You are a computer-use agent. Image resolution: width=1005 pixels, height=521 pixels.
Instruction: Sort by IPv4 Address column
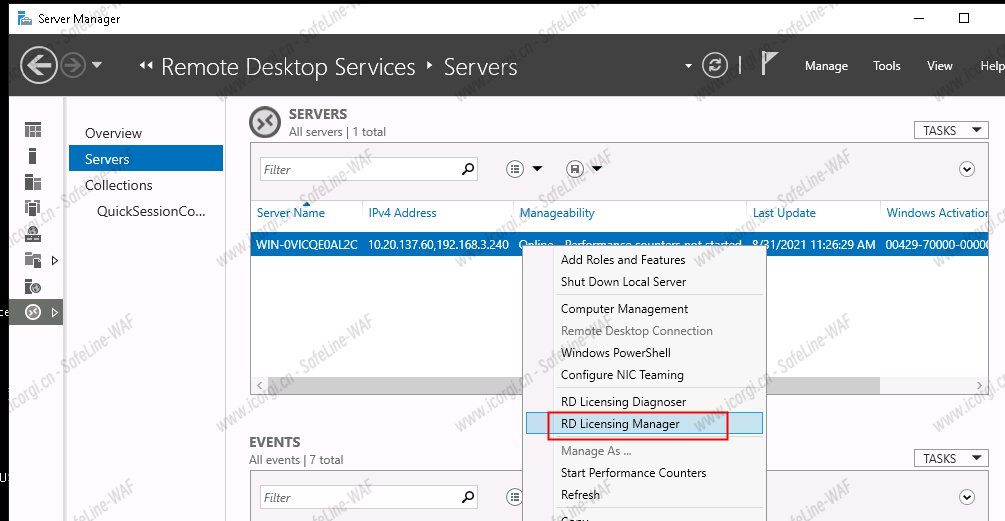403,213
